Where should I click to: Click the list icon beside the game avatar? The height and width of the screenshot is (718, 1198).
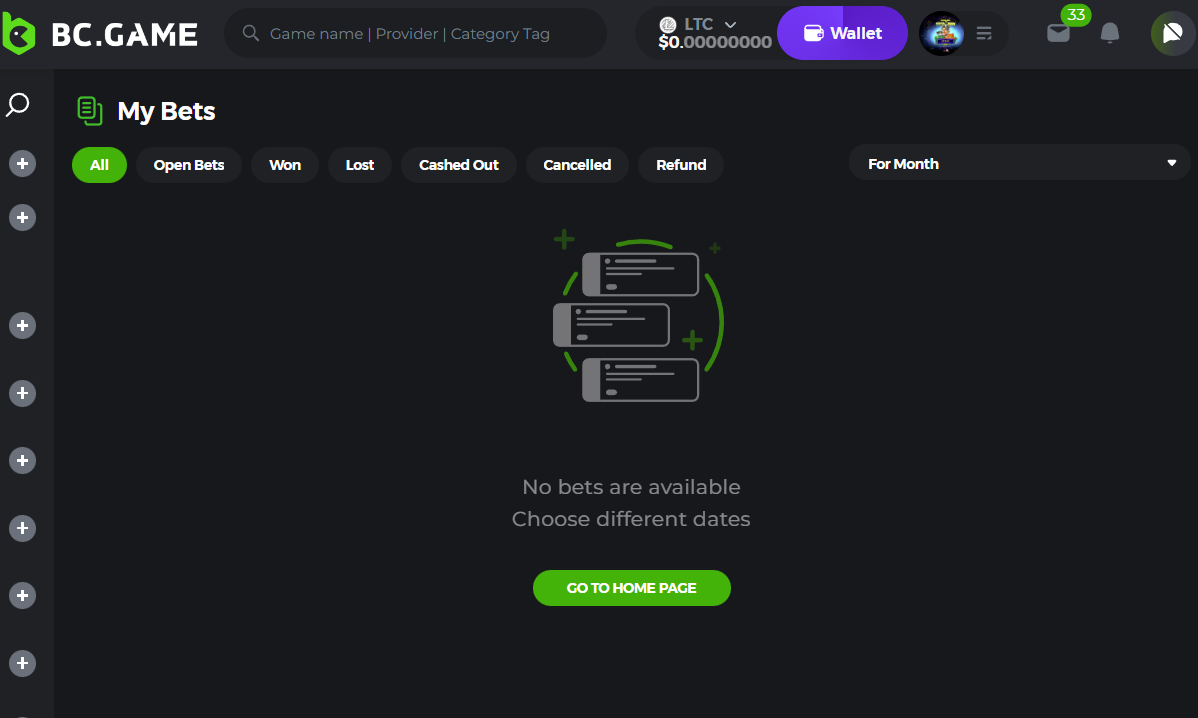tap(984, 34)
